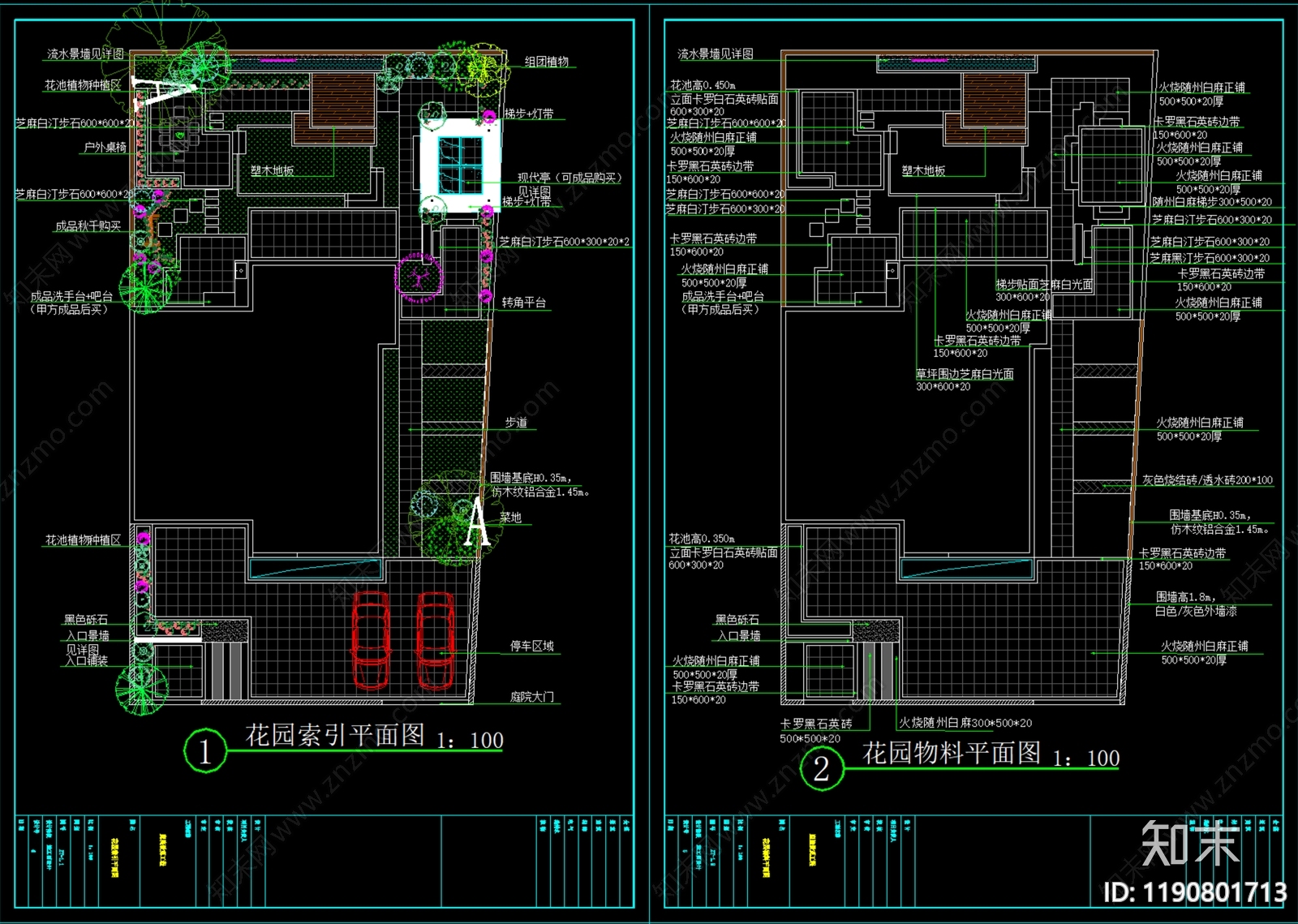The image size is (1298, 924).
Task: Select the 花园索引平面图 drawing title
Action: (x=335, y=735)
